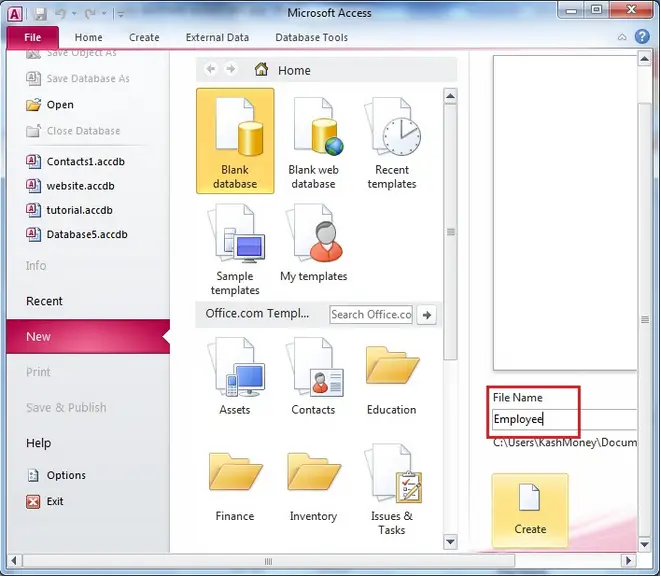Click the Access application icon

pos(14,14)
